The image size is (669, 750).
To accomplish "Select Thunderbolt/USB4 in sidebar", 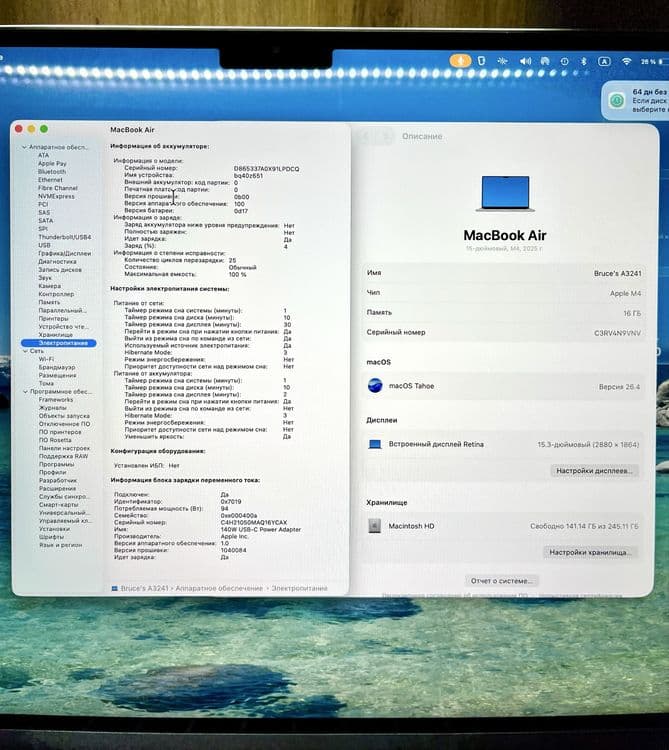I will 65,237.
